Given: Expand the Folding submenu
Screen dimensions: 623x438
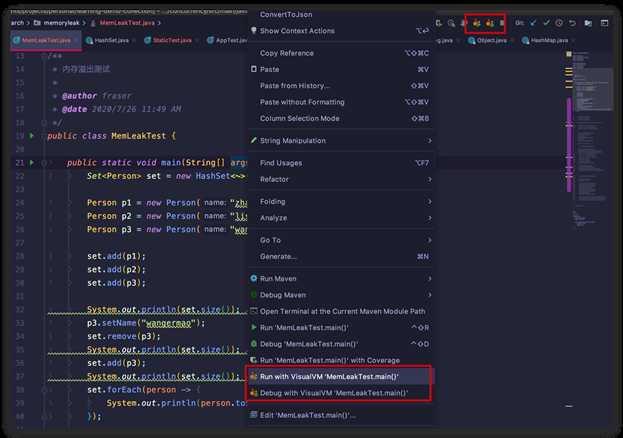Looking at the screenshot, I should (430, 202).
